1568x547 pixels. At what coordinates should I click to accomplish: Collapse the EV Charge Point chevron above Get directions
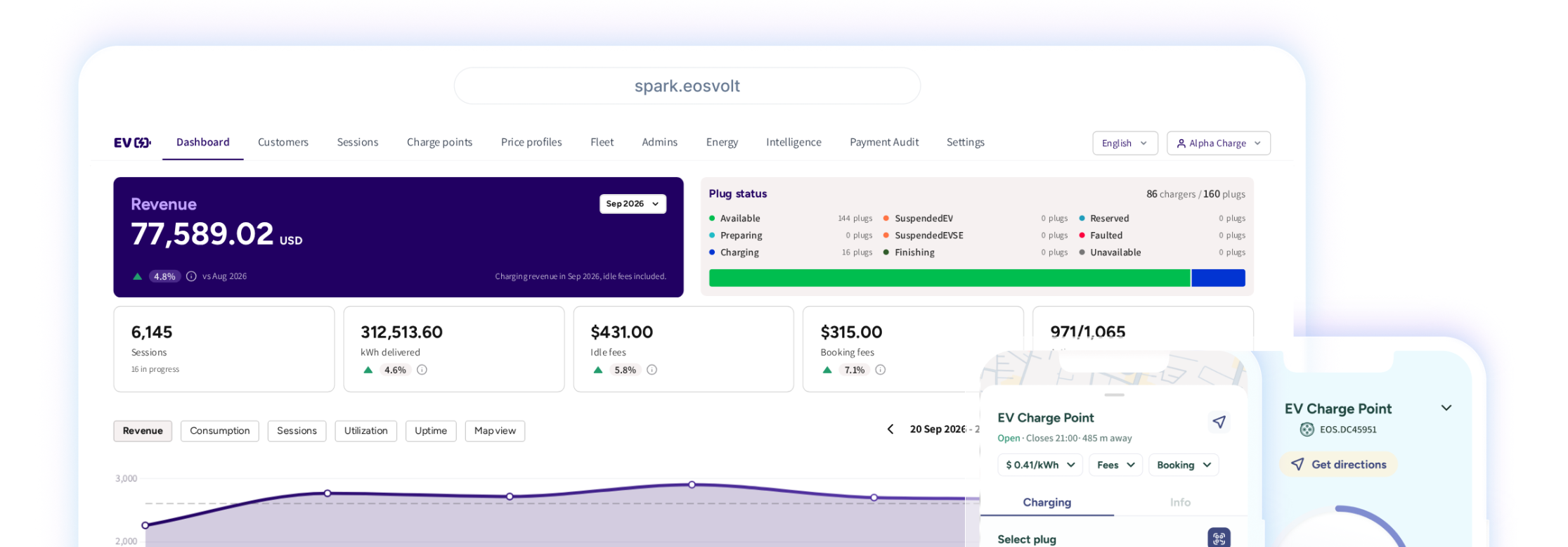coord(1446,408)
